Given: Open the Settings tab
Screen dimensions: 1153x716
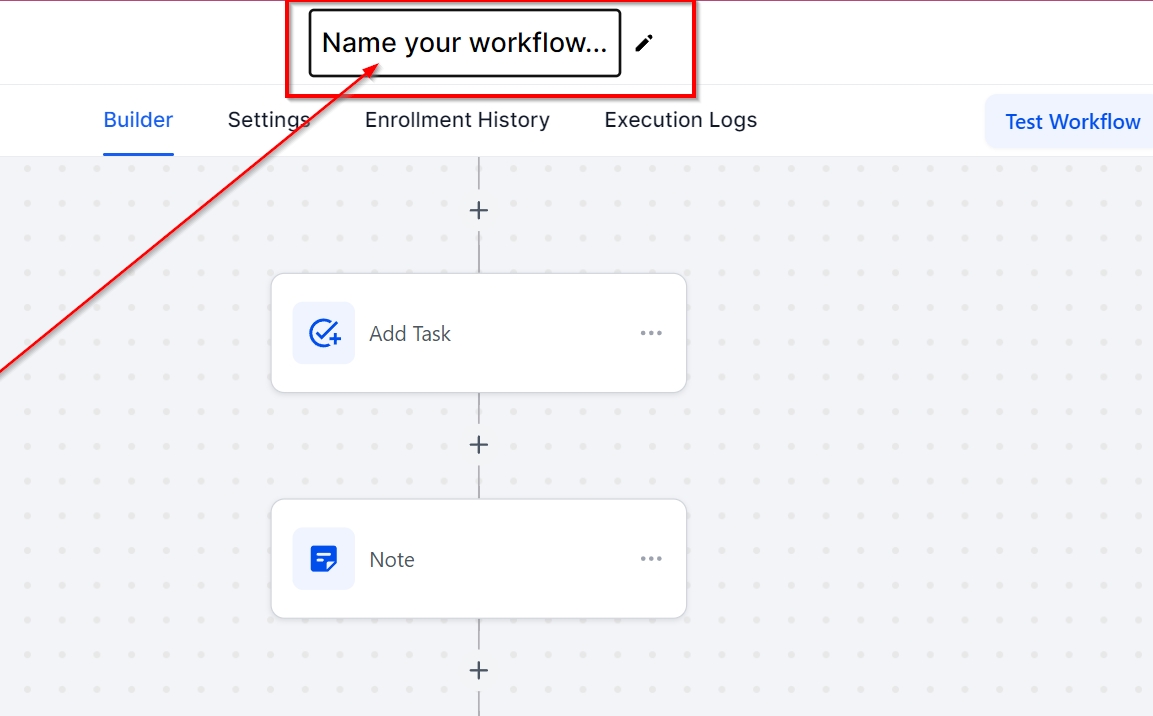Looking at the screenshot, I should 268,120.
